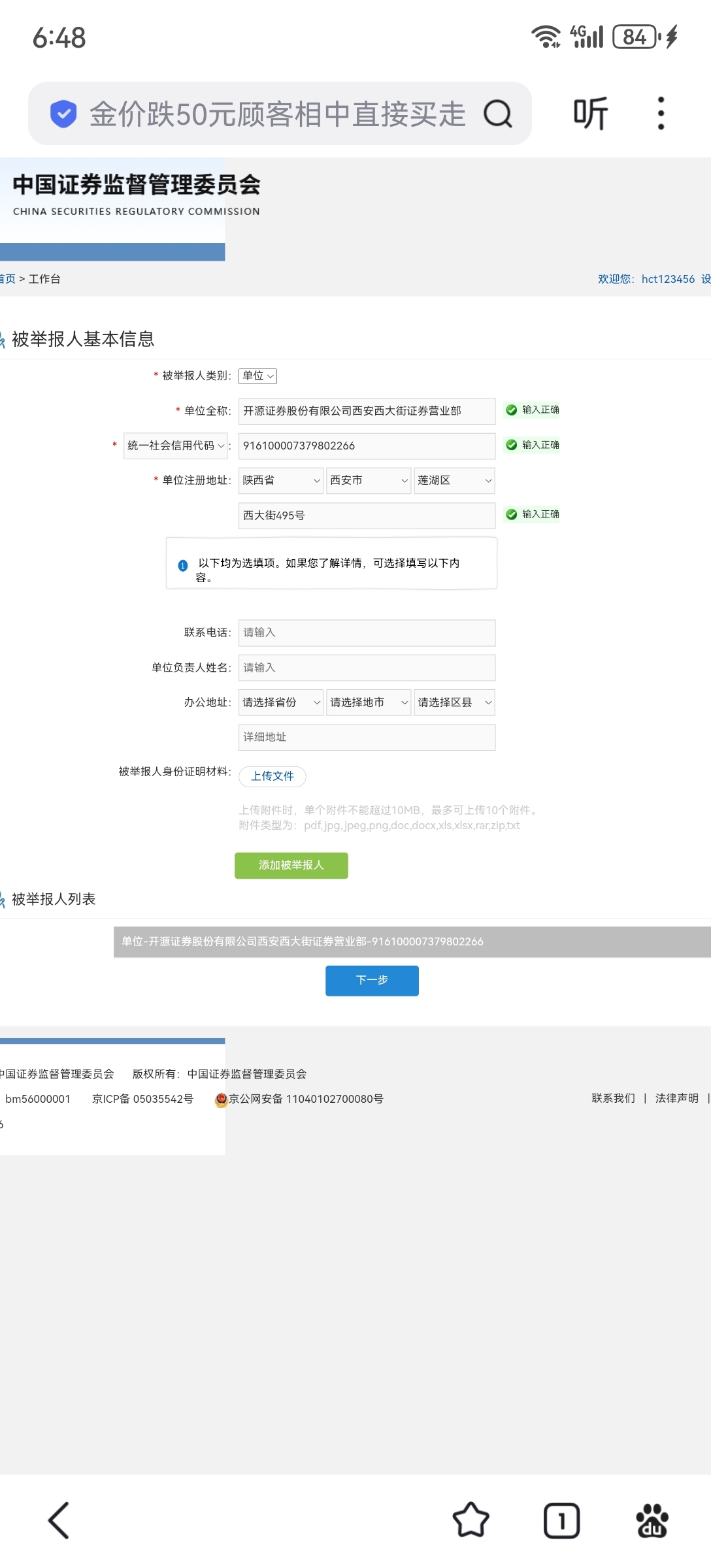This screenshot has height=1568, width=711.
Task: Click the bm56000001 footer text
Action: pos(37,1099)
